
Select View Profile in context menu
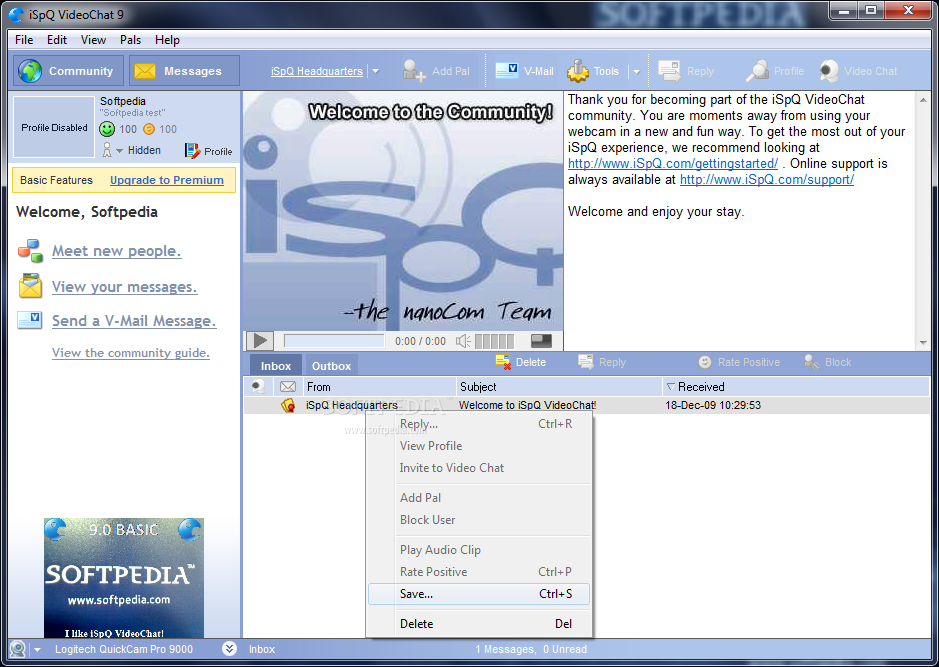point(479,445)
